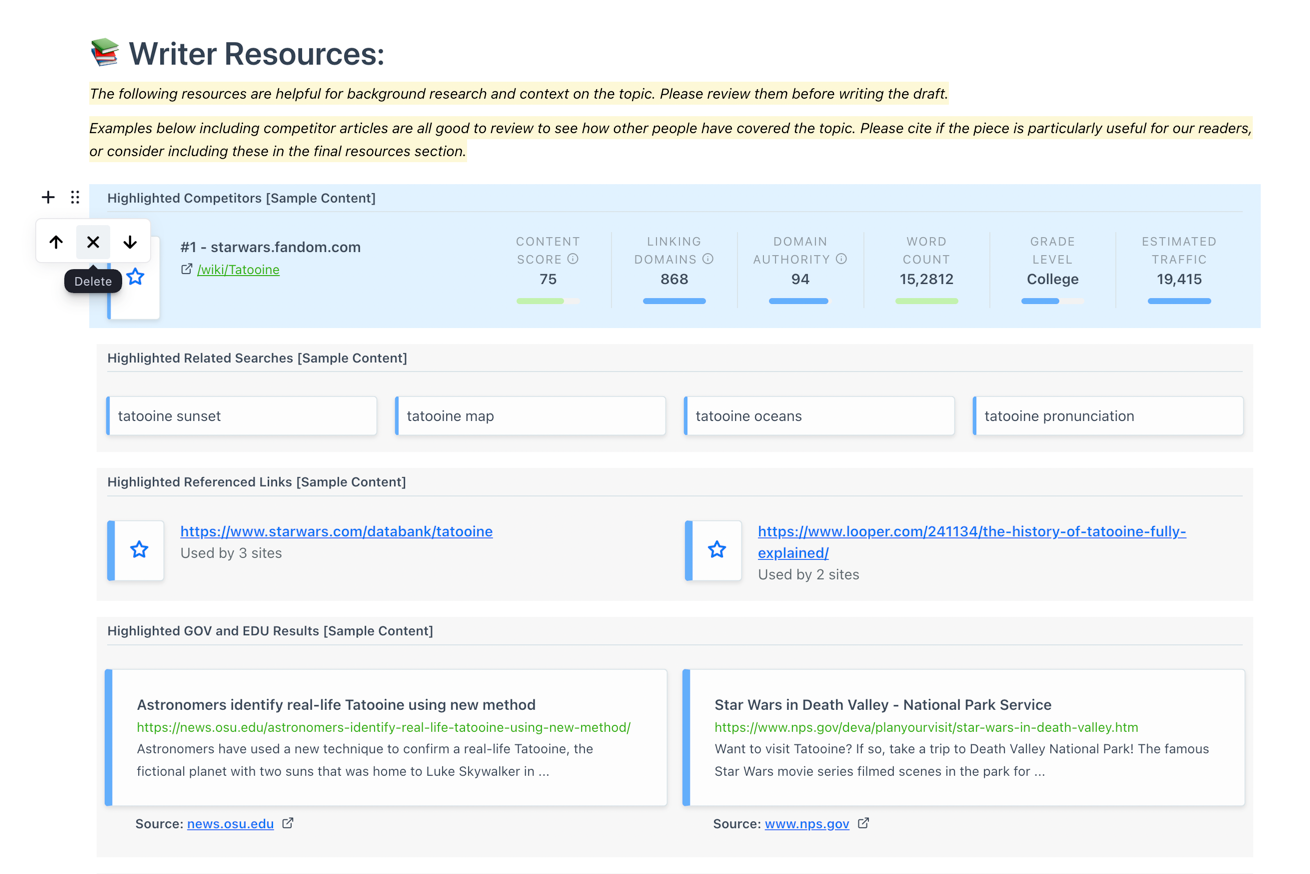Open the /wiki/Tatooine link
This screenshot has width=1310, height=874.
click(238, 269)
